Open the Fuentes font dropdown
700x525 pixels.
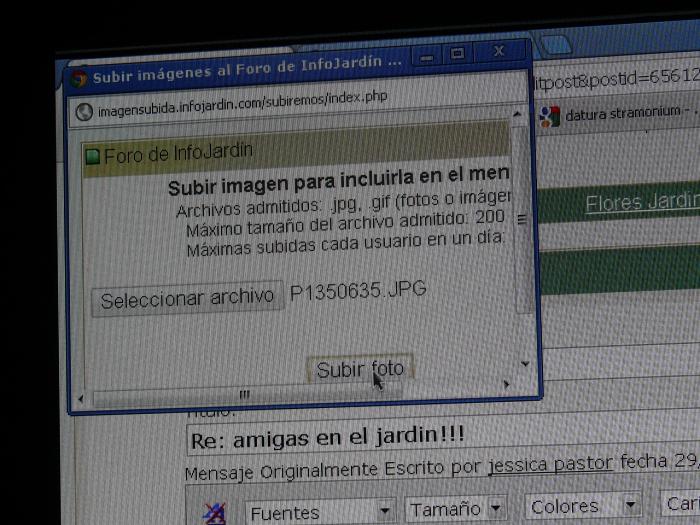[320, 512]
